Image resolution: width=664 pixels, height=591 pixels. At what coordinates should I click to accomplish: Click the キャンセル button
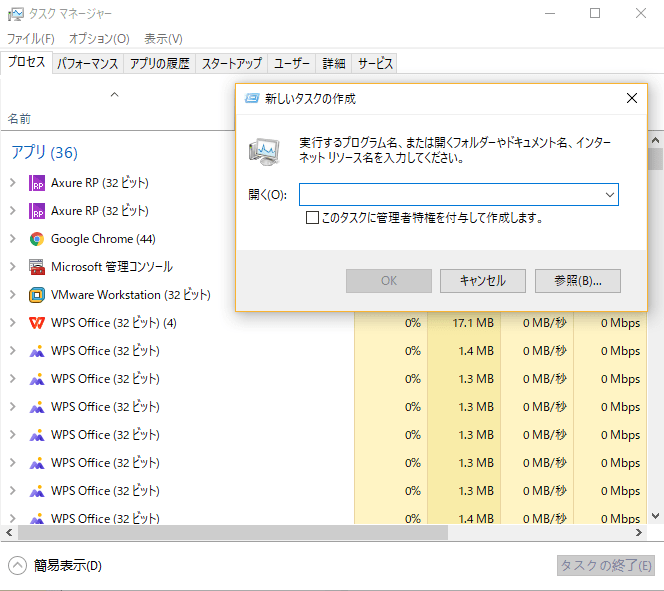[483, 281]
